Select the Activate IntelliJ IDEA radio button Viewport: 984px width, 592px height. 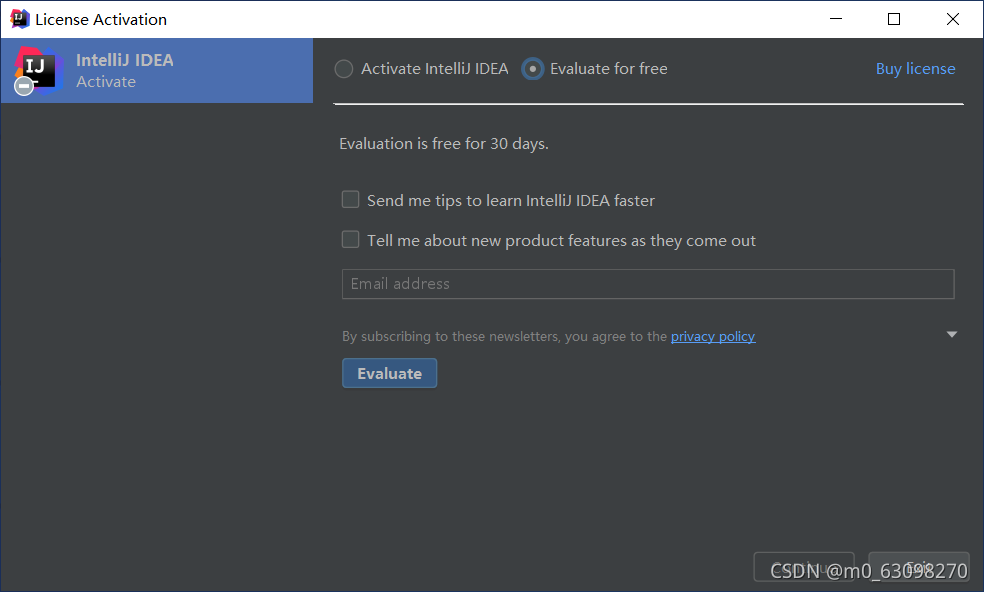[x=344, y=68]
